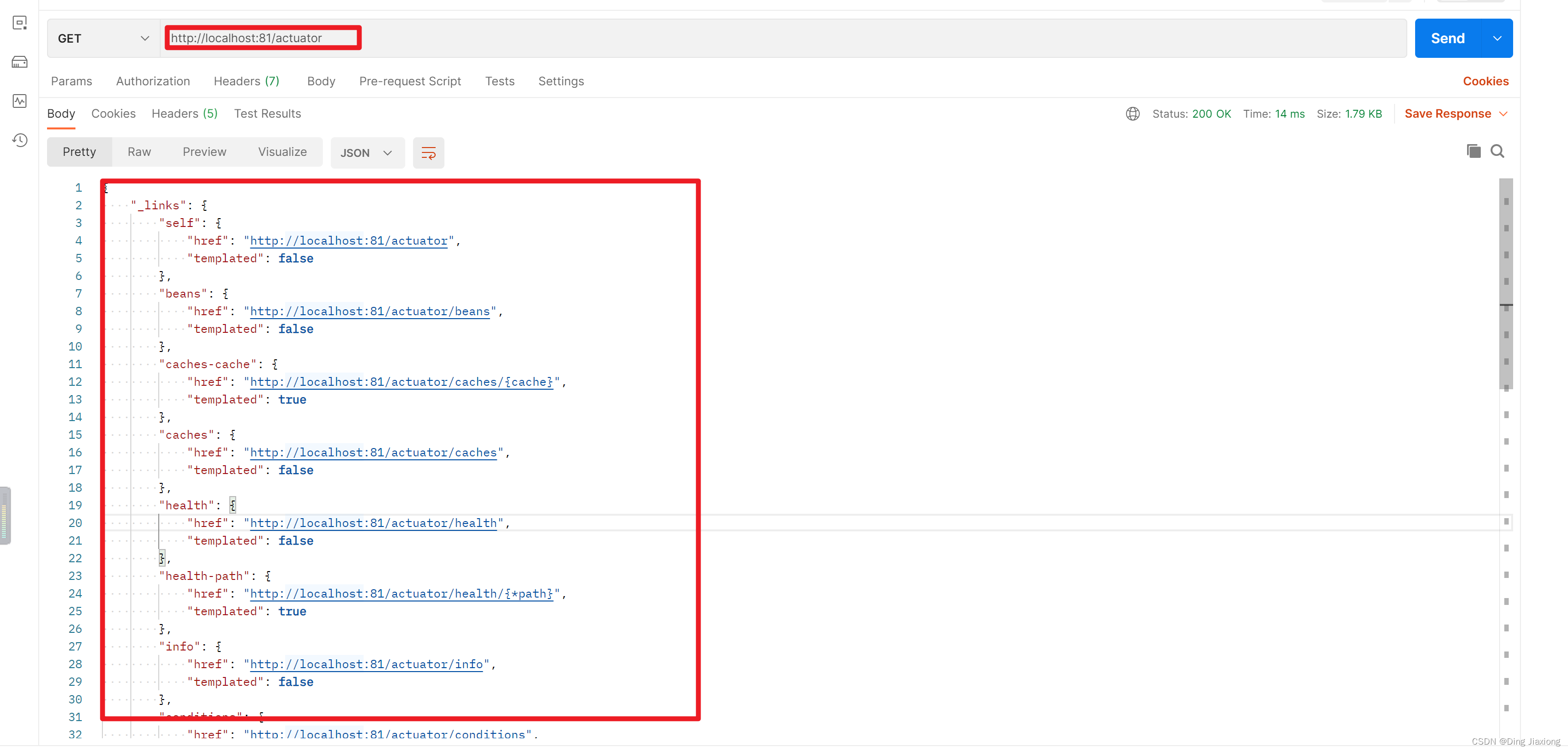The width and height of the screenshot is (1568, 751).
Task: Follow the actuator/caches/{cache} link
Action: pyautogui.click(x=402, y=382)
